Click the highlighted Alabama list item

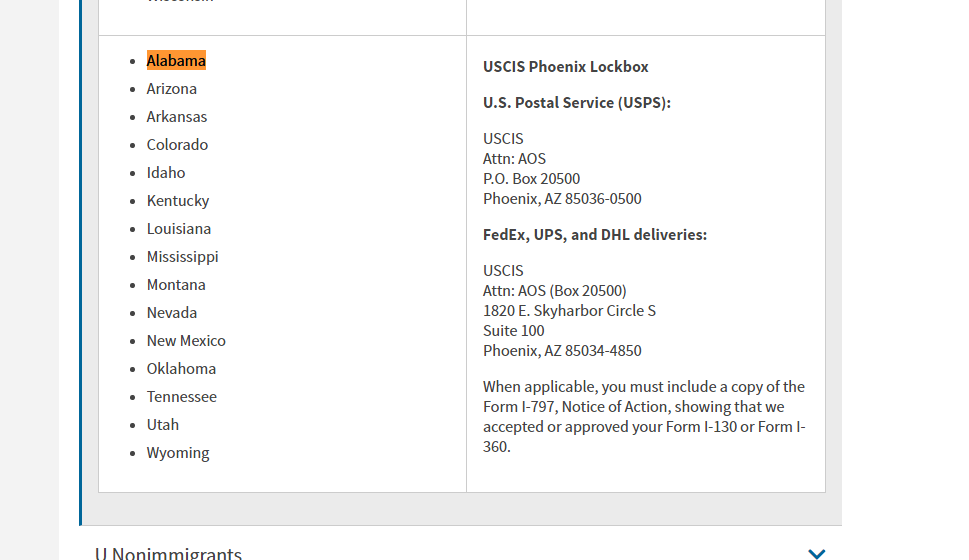tap(176, 61)
